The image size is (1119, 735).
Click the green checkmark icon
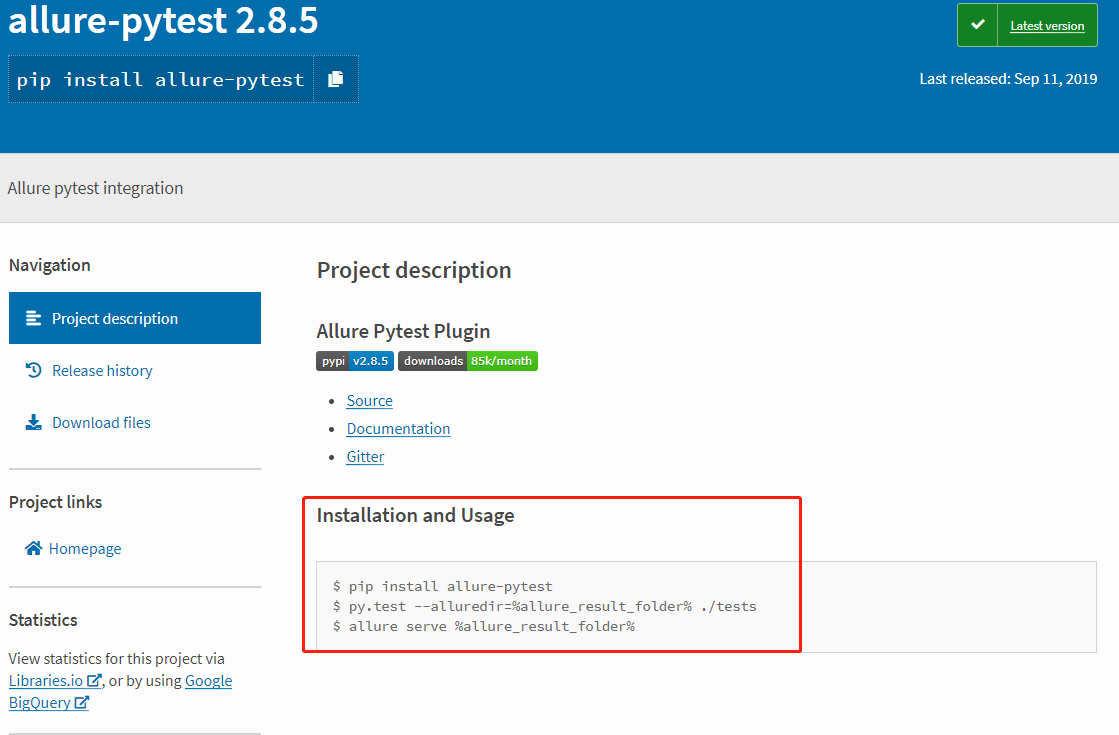(x=978, y=25)
